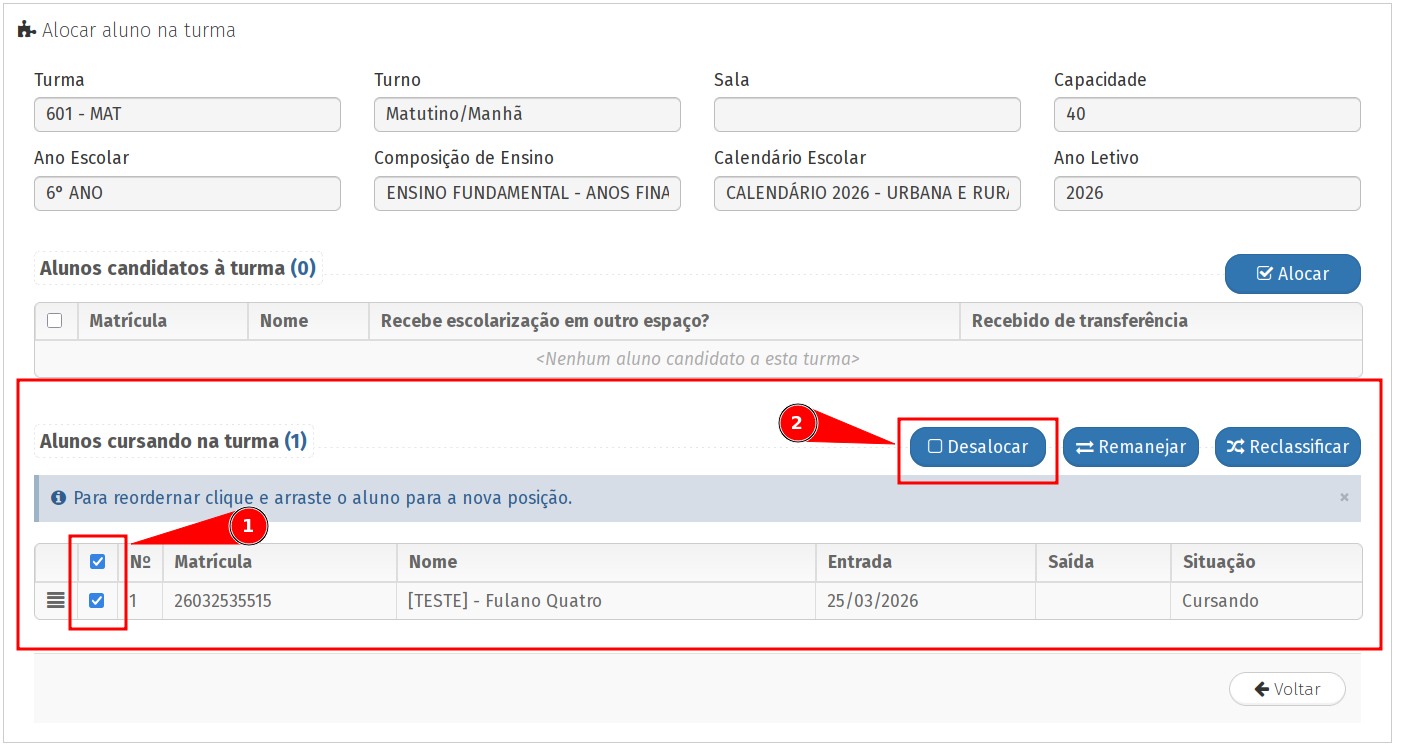Click the Remanejar button

coord(1130,447)
